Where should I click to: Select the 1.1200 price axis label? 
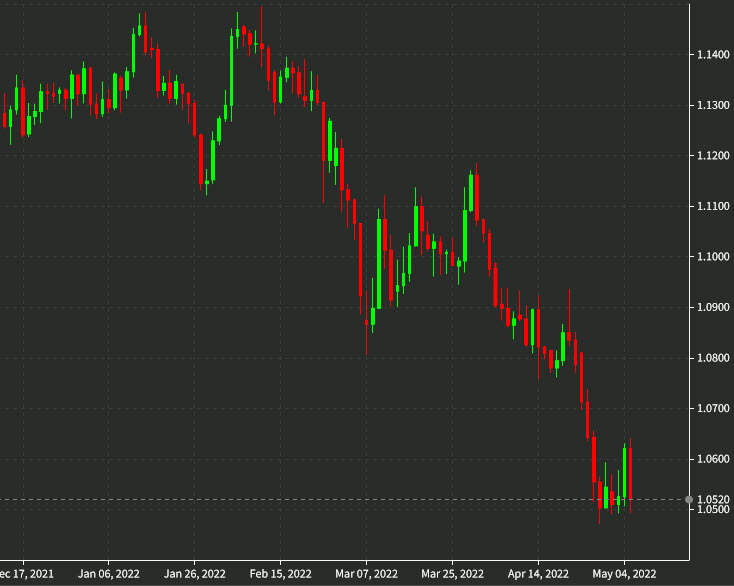coord(713,156)
